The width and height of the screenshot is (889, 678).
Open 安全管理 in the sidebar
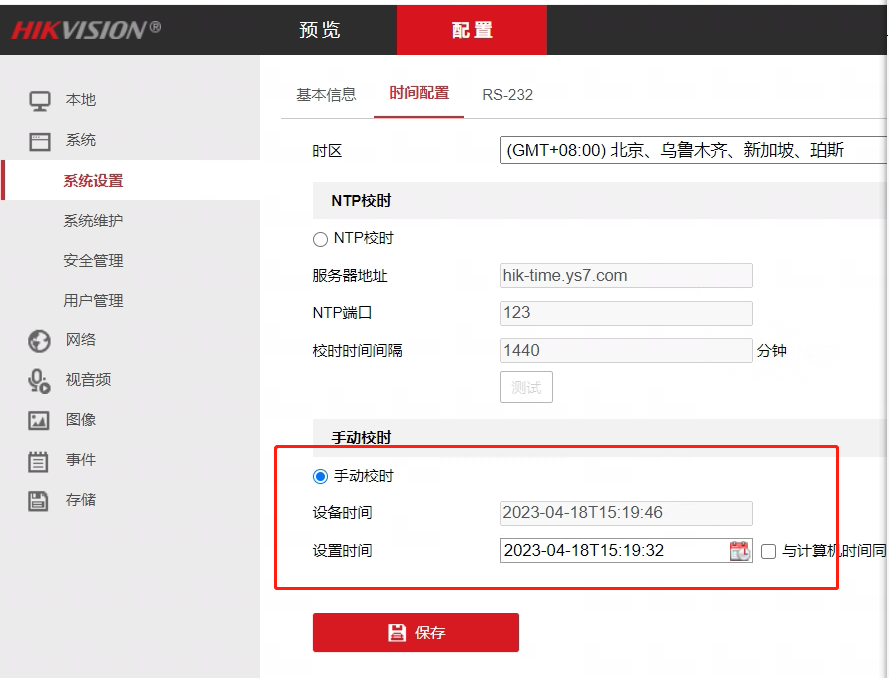click(x=93, y=261)
